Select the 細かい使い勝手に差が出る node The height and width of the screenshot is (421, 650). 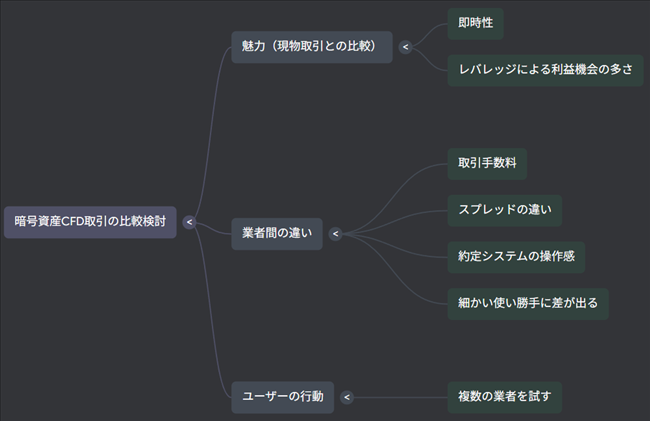point(528,303)
